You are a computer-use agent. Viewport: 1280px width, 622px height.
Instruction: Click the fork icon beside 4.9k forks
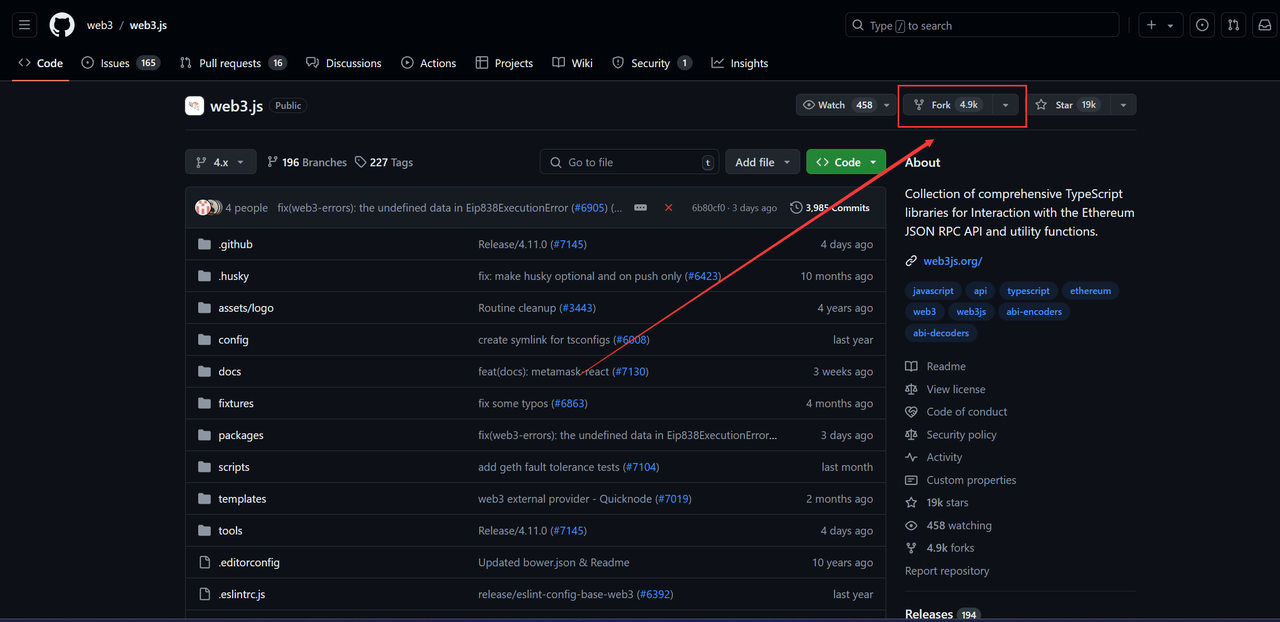(x=911, y=548)
